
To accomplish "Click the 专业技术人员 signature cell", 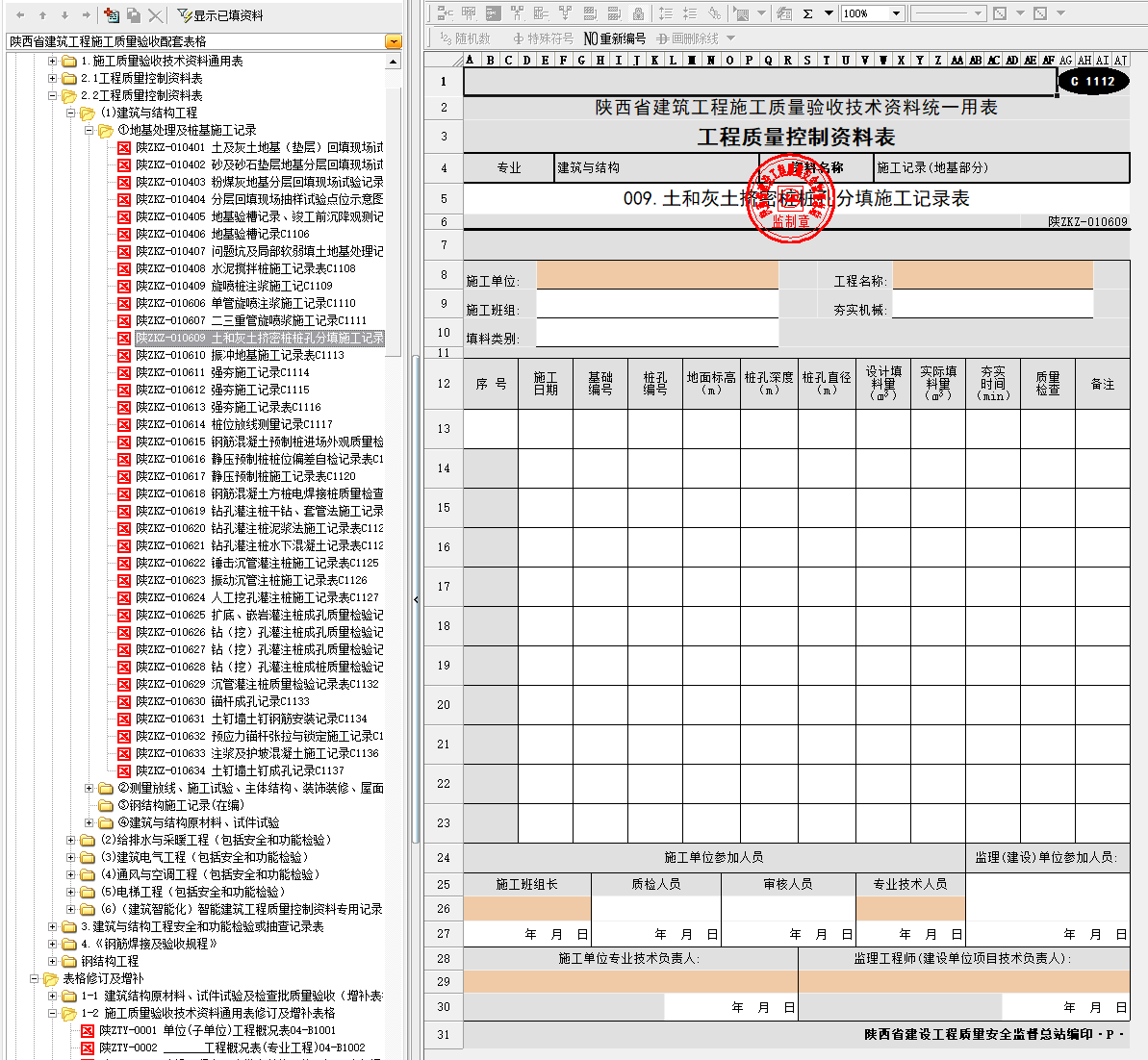I will [910, 908].
